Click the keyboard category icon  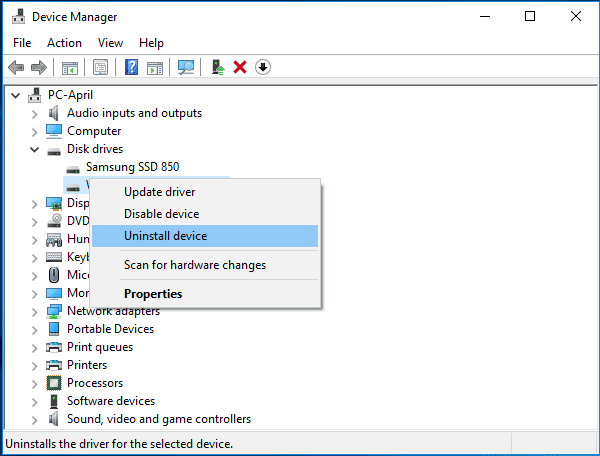coord(54,257)
